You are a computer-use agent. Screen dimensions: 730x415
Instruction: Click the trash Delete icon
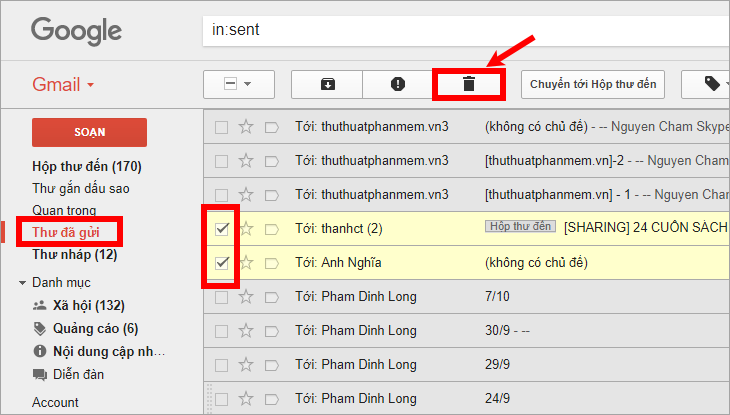coord(469,84)
